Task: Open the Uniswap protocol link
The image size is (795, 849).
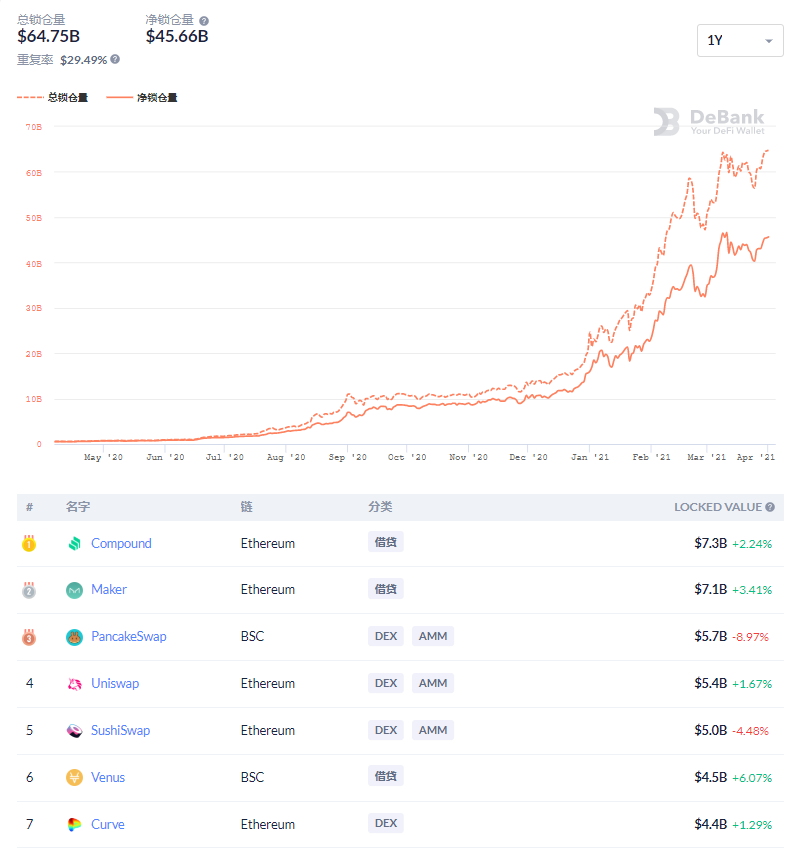Action: (x=115, y=683)
